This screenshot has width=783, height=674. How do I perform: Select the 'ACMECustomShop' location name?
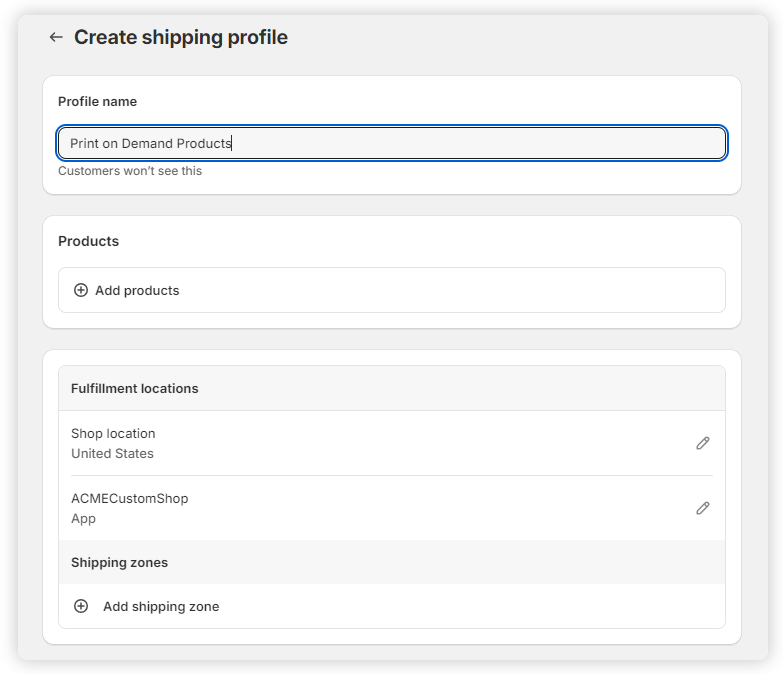coord(129,498)
